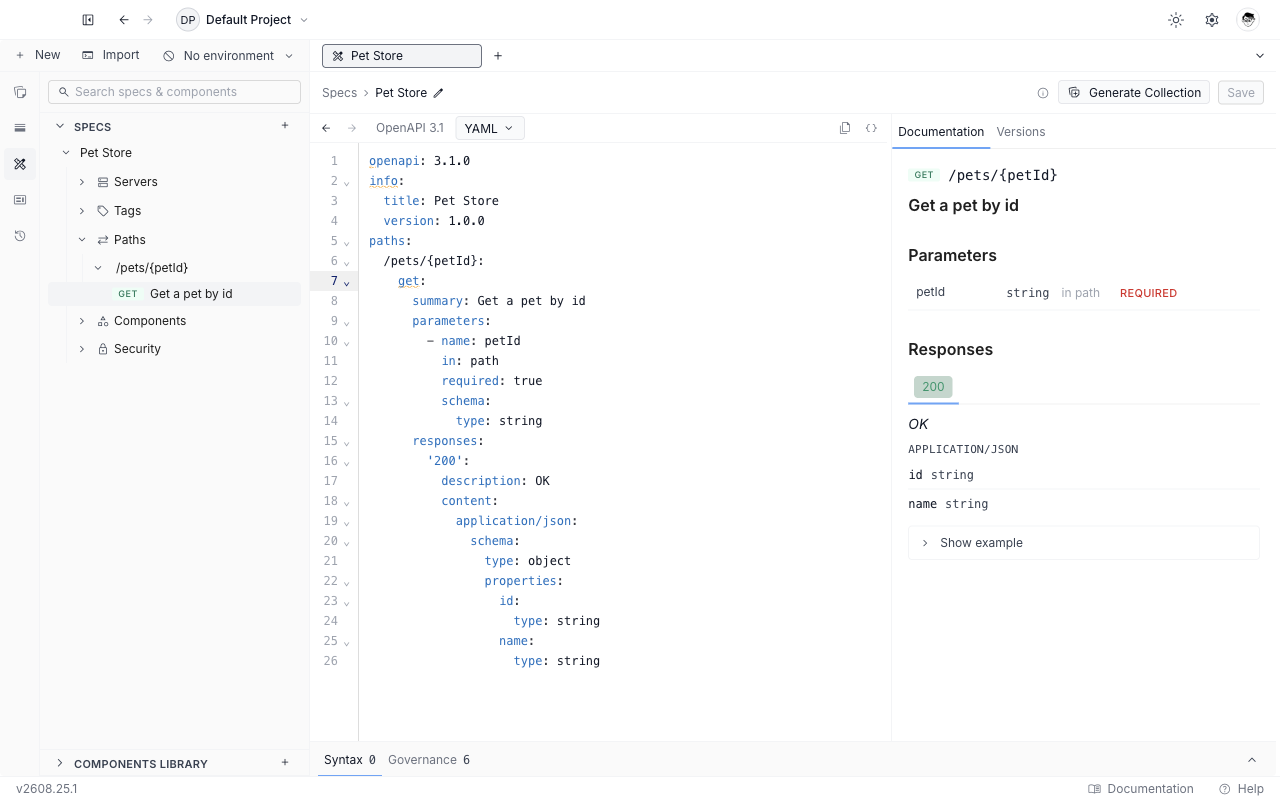
Task: Fold the schema block at line 20
Action: pos(347,542)
